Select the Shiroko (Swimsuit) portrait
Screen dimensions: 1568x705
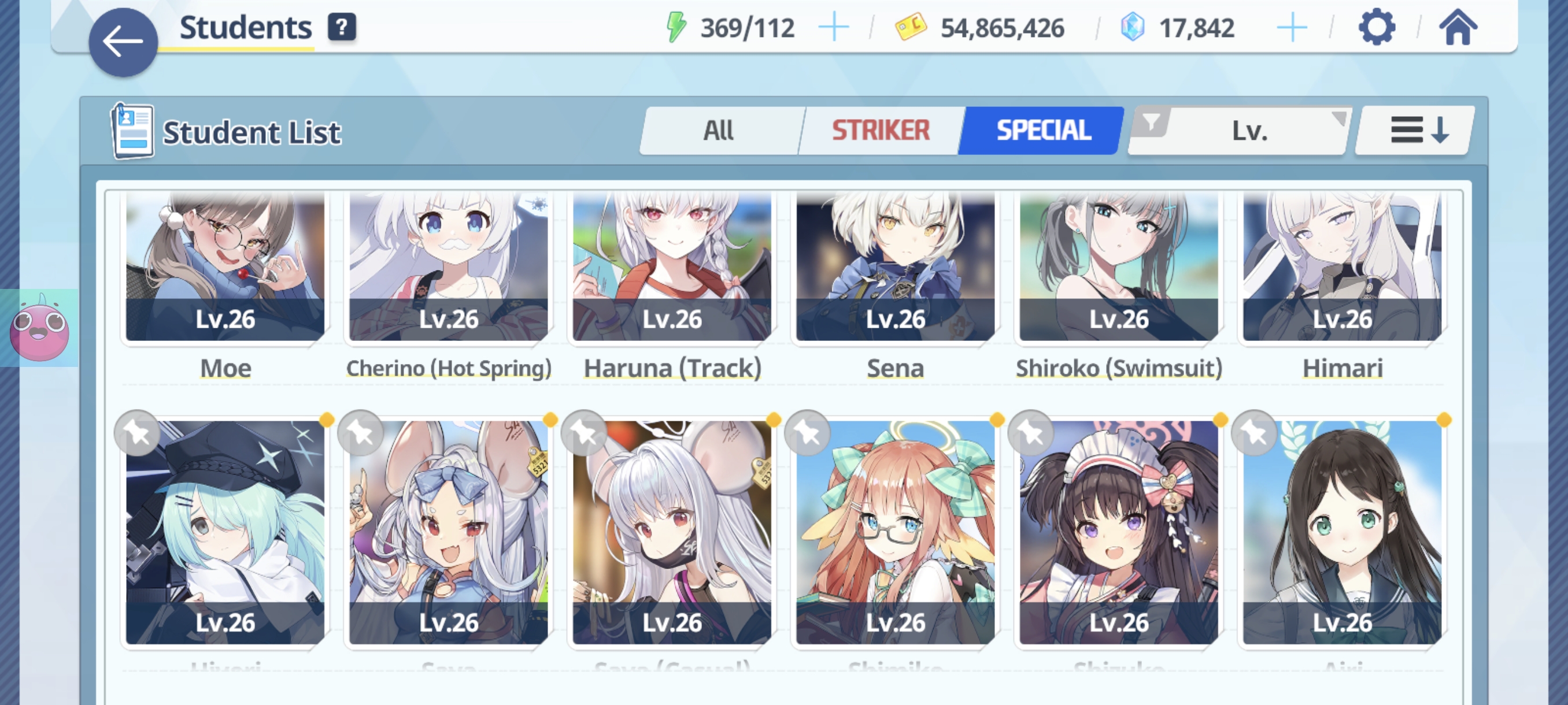[x=1119, y=268]
